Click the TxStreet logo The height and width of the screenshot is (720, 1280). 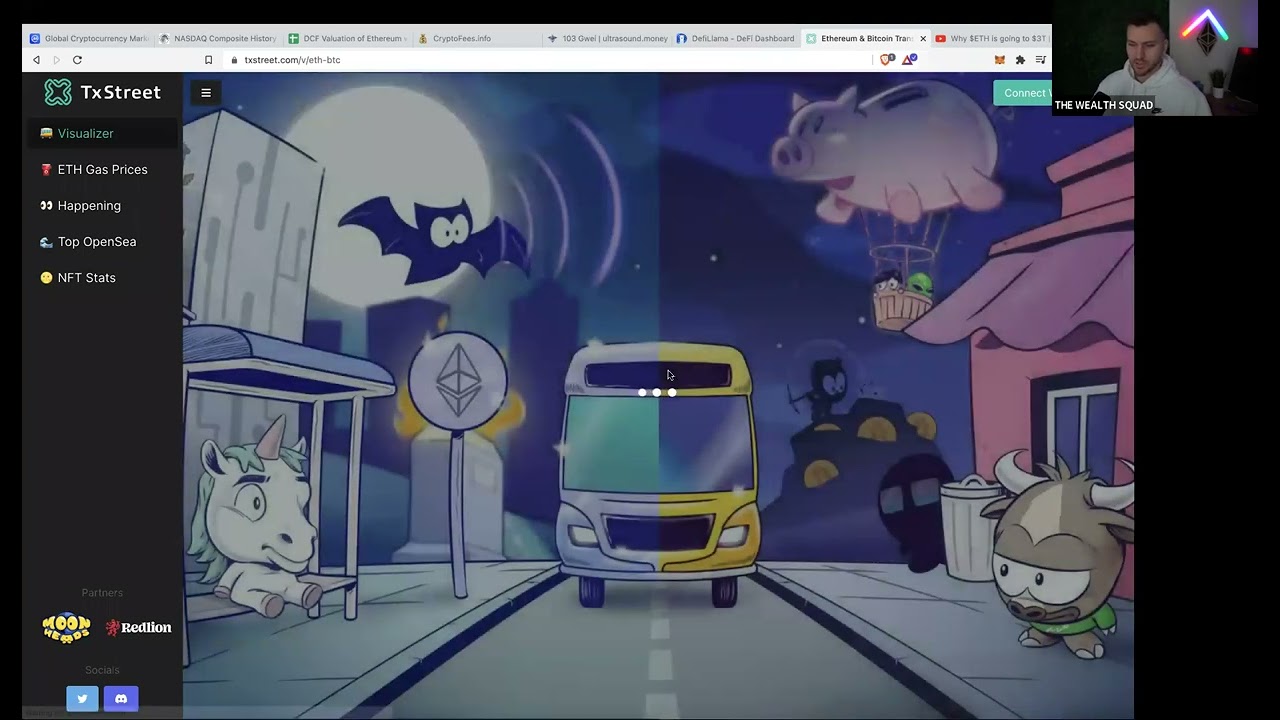coord(102,92)
